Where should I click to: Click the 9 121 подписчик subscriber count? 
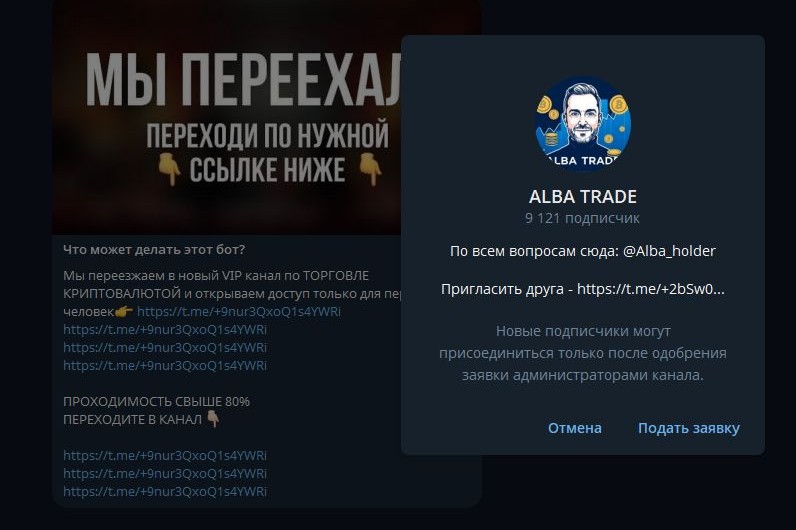click(x=583, y=218)
